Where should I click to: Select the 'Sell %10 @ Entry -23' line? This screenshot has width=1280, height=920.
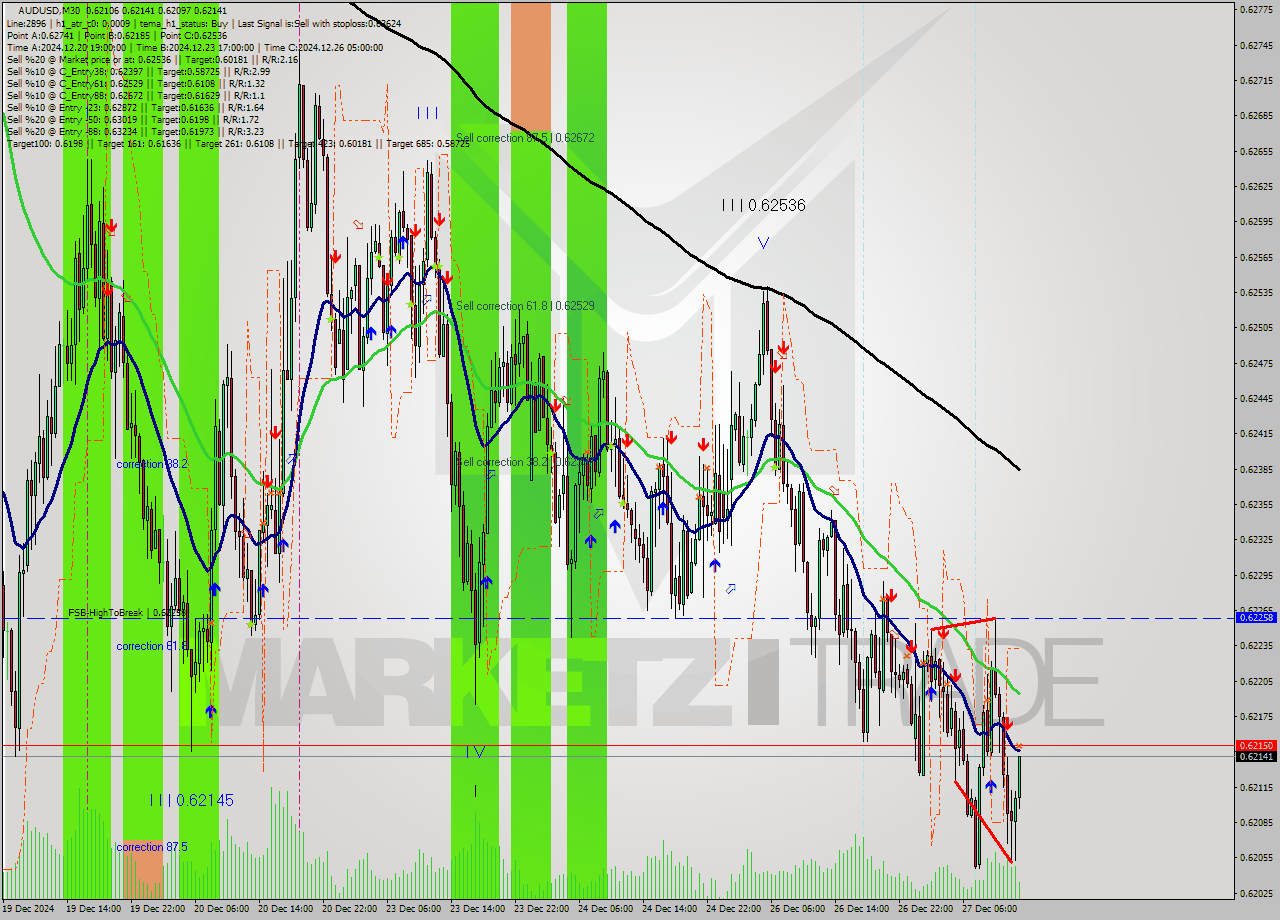pyautogui.click(x=135, y=107)
